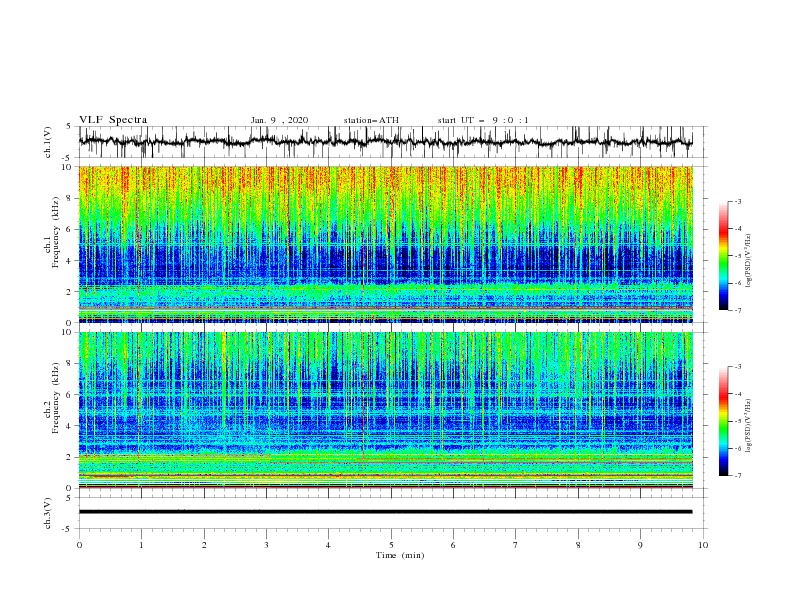Select the "start UT = 9 : 0 : 1" text
The image size is (792, 612).
(x=483, y=120)
